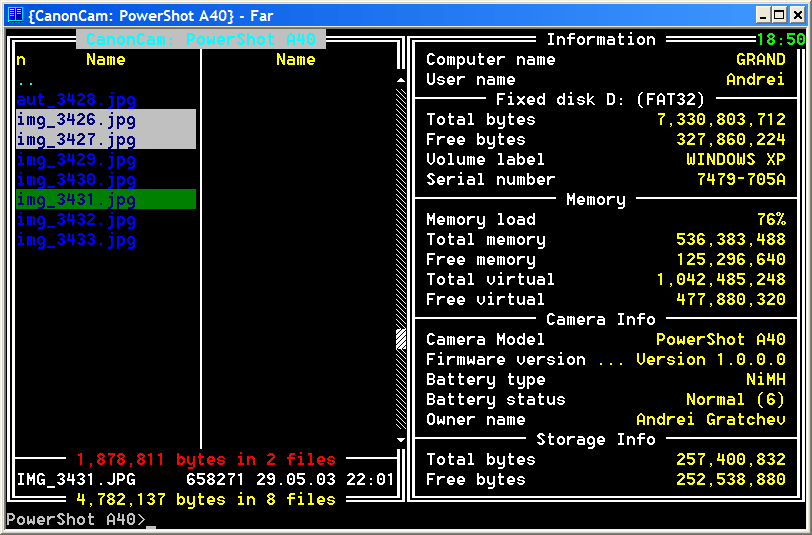Click the scrollbar thumb in left panel
This screenshot has width=812, height=535.
(401, 339)
